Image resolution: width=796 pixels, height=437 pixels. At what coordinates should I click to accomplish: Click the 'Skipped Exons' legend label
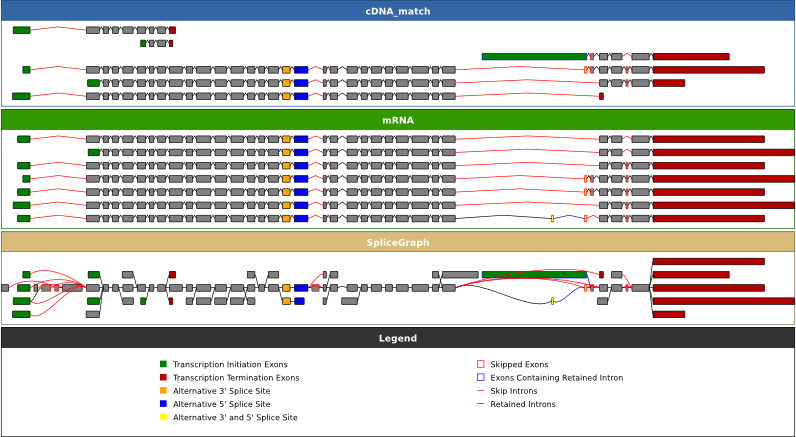(x=518, y=365)
